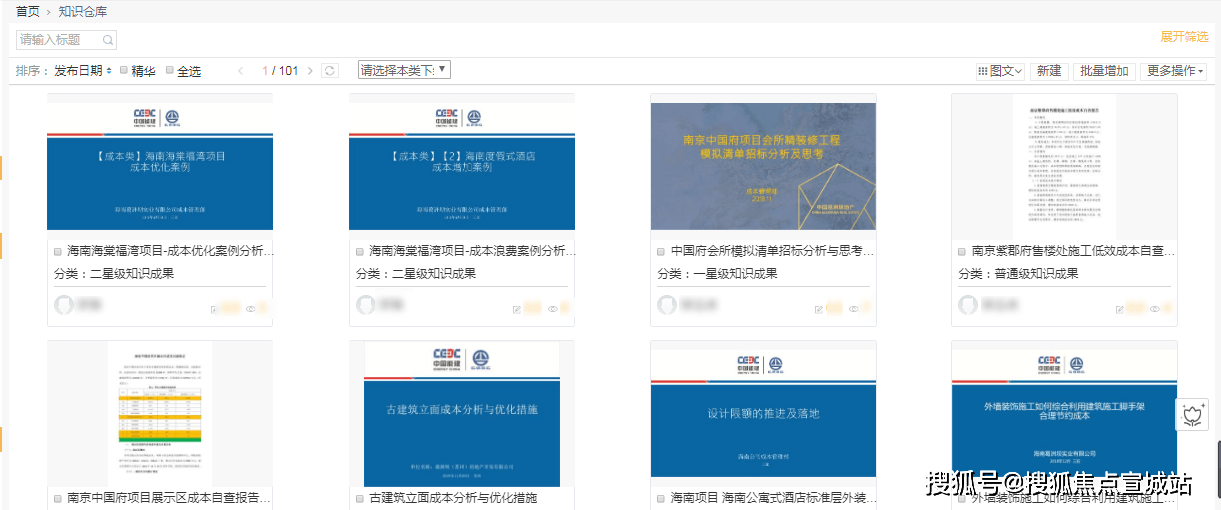Click 知识仓库 in the breadcrumb
1221x510 pixels.
[x=83, y=11]
